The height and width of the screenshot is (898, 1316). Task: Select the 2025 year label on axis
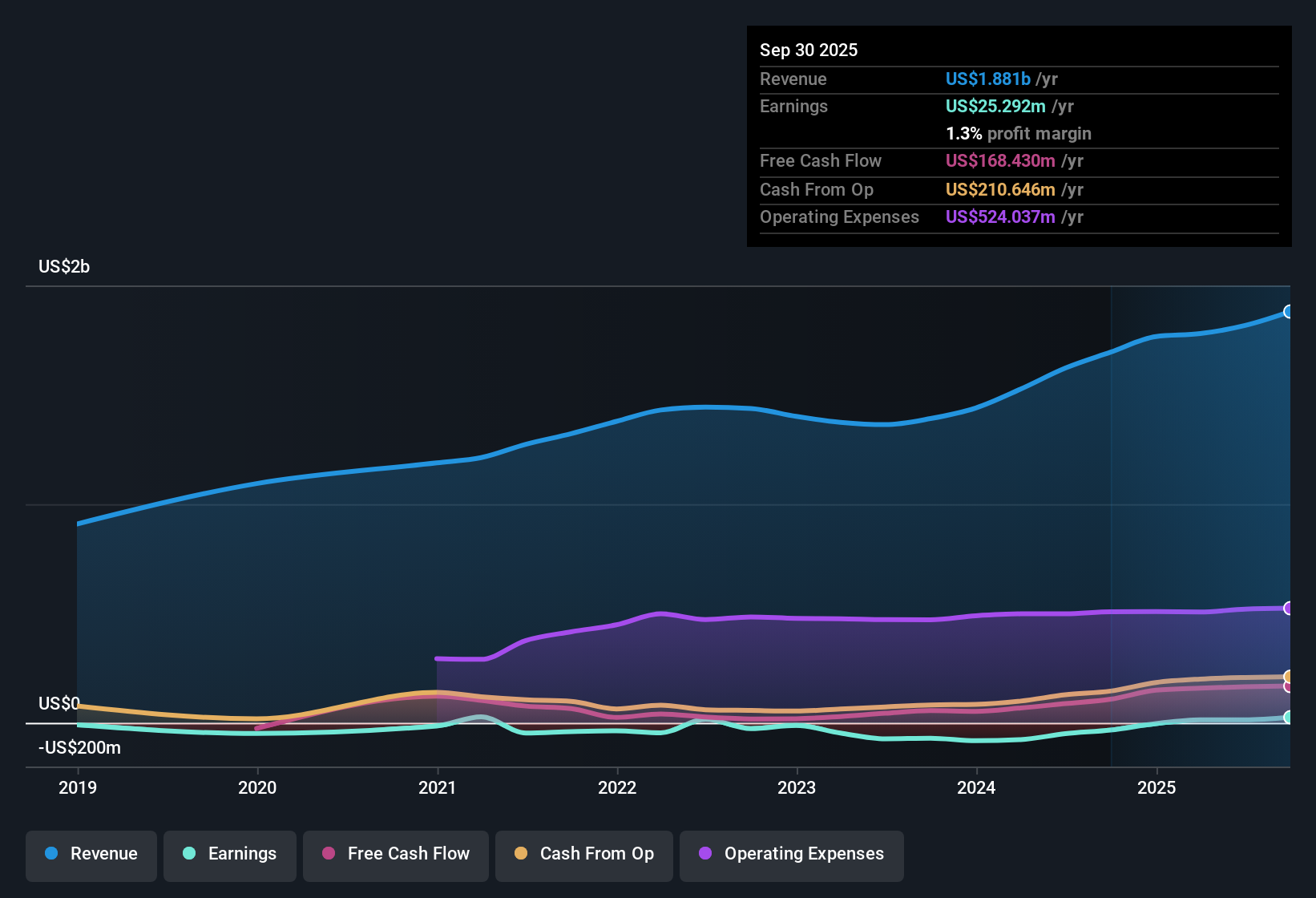pos(1157,788)
